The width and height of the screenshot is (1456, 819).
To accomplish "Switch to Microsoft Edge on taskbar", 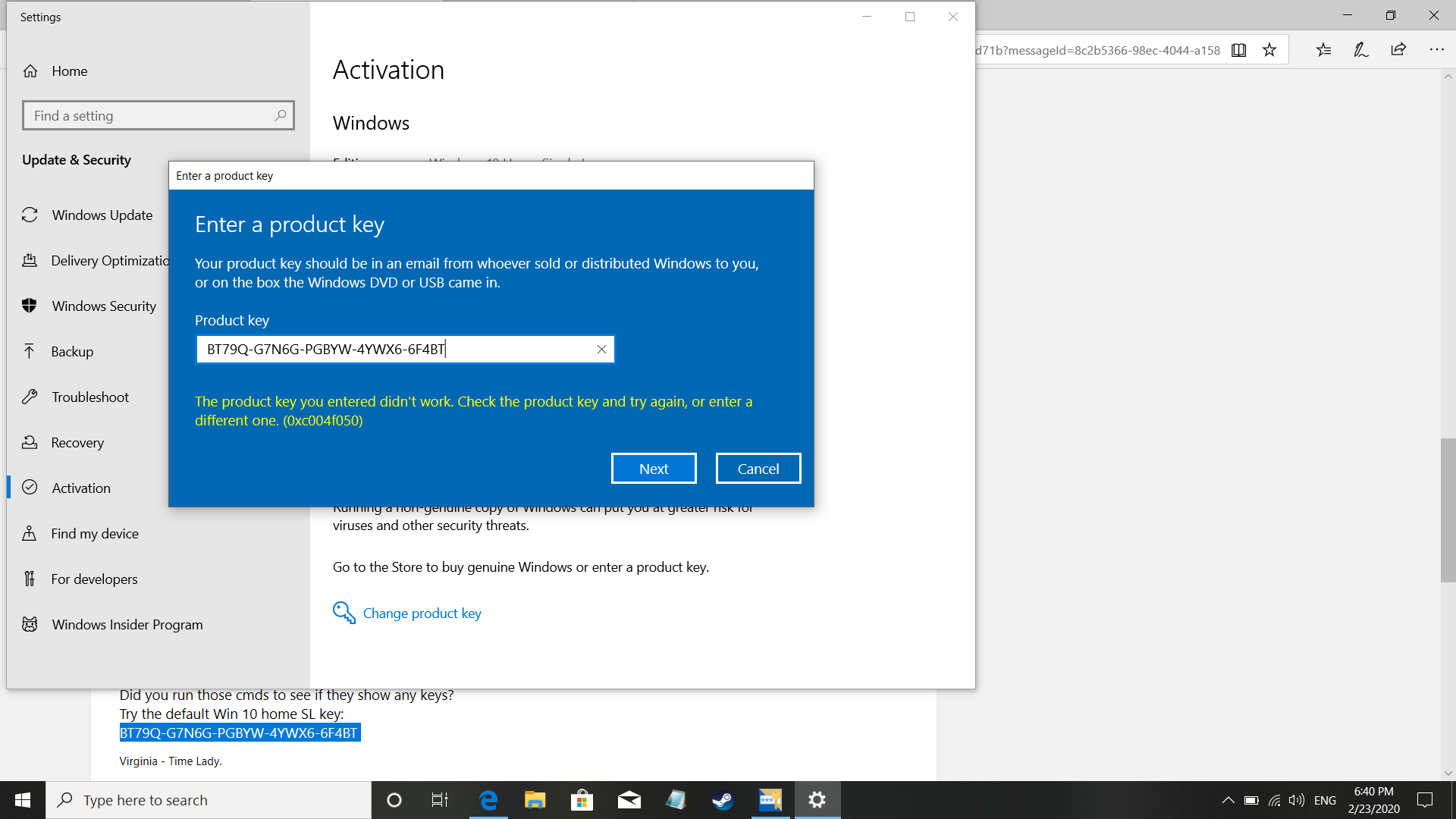I will (x=488, y=800).
